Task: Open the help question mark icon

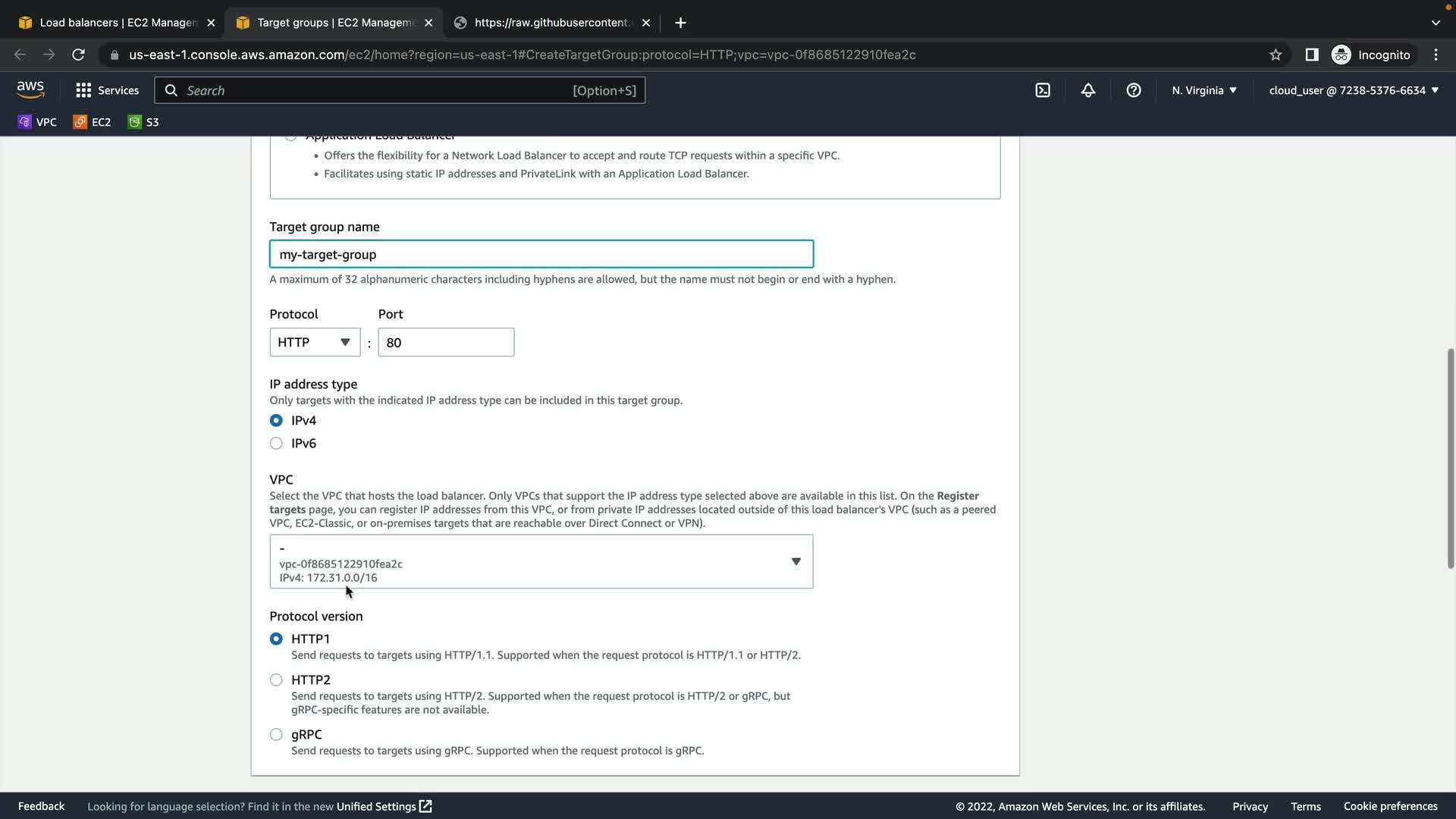Action: (x=1134, y=90)
